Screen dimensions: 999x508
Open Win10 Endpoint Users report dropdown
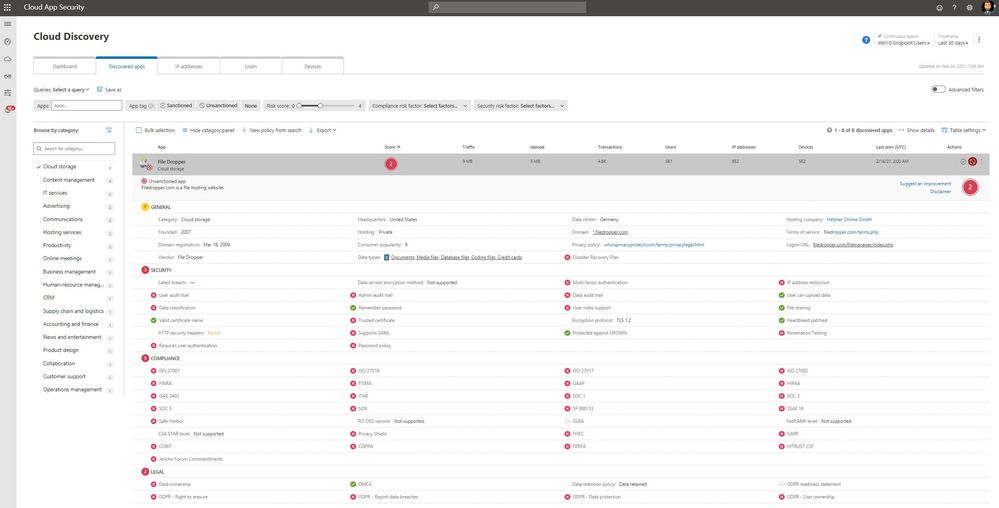(903, 43)
